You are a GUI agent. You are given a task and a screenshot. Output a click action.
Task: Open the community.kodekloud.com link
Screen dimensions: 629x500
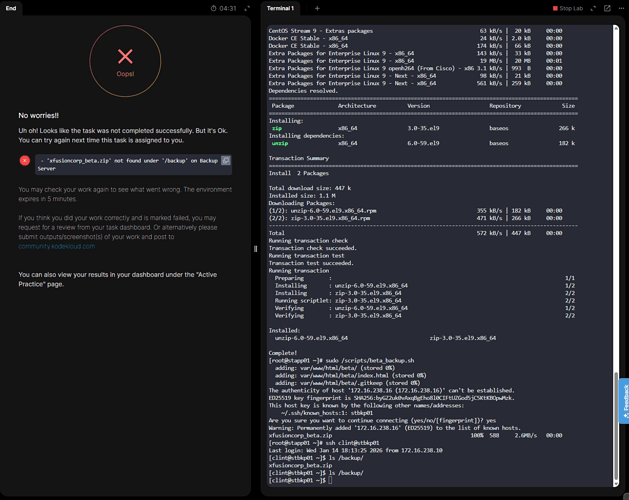coord(56,246)
